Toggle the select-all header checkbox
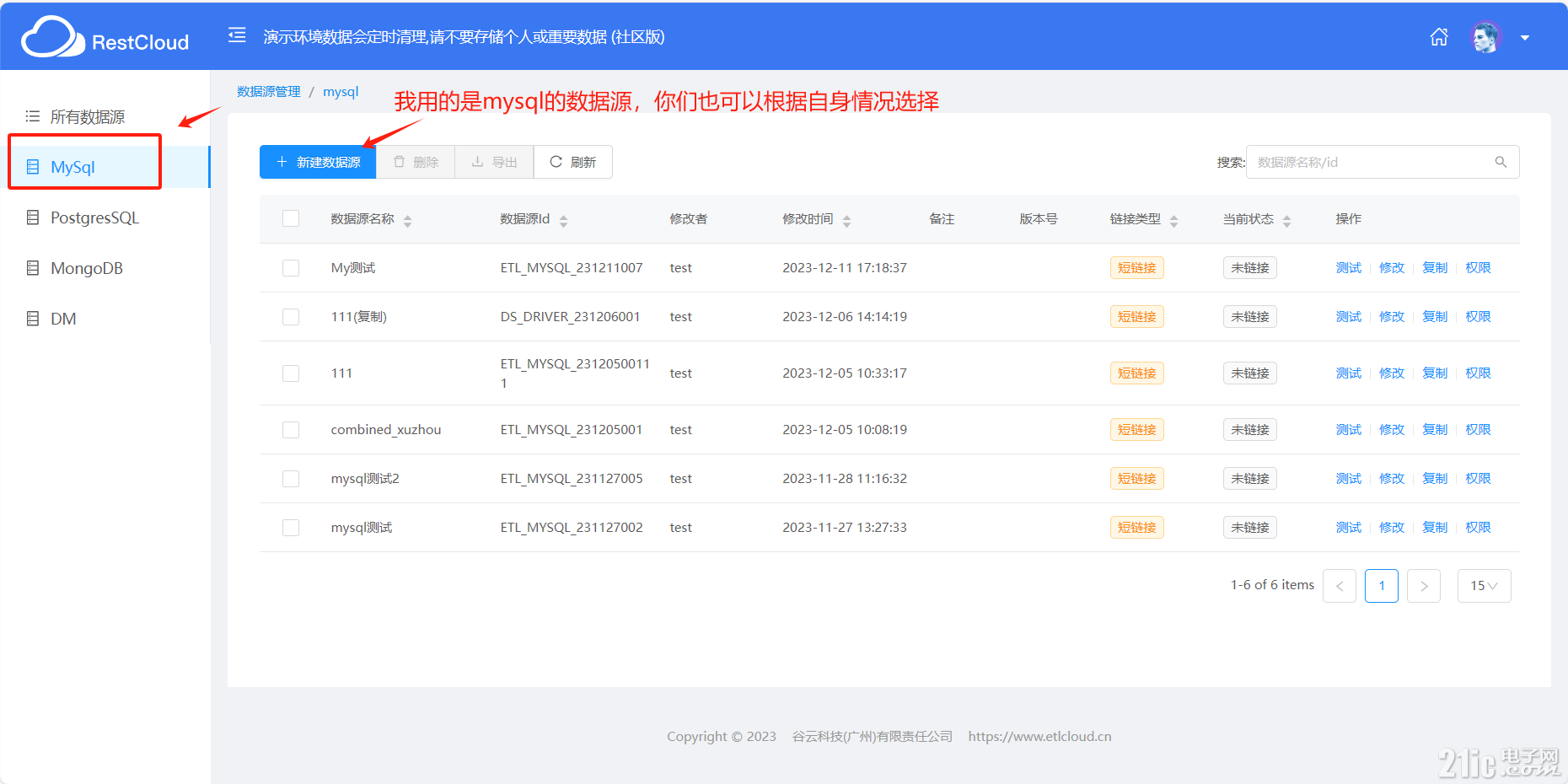 tap(291, 218)
